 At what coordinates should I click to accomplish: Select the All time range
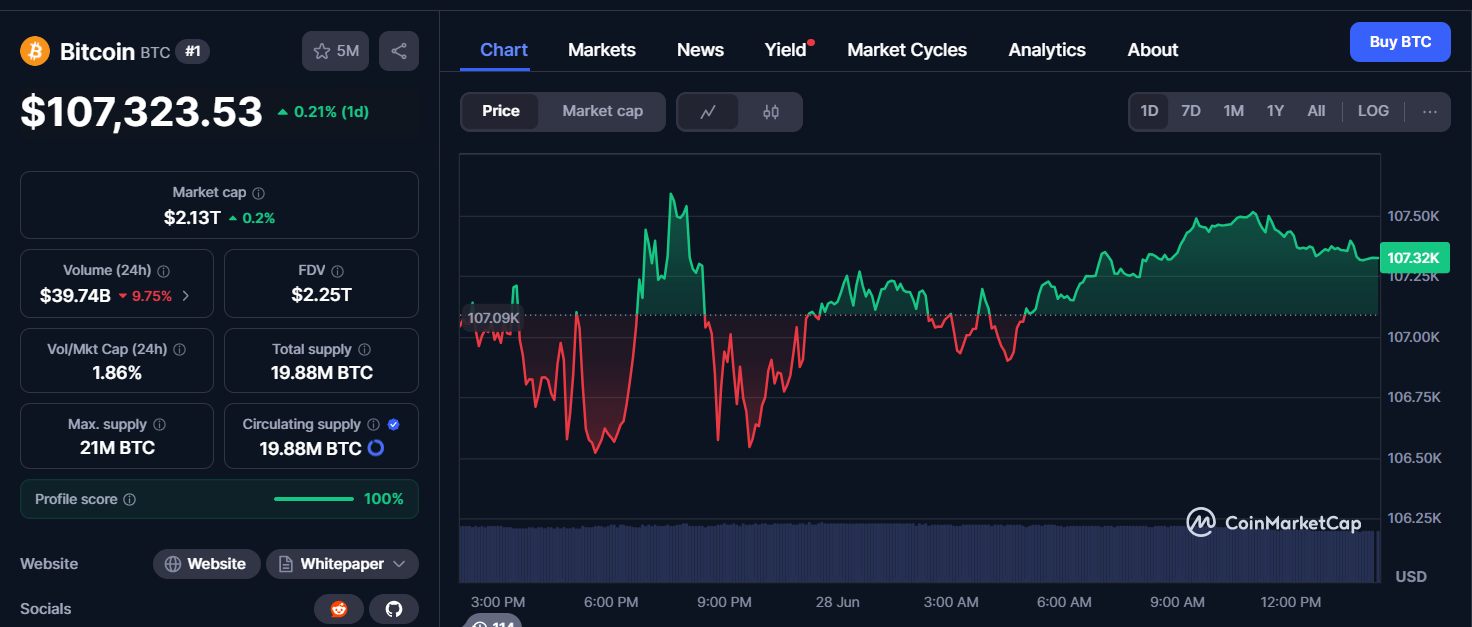(1316, 112)
